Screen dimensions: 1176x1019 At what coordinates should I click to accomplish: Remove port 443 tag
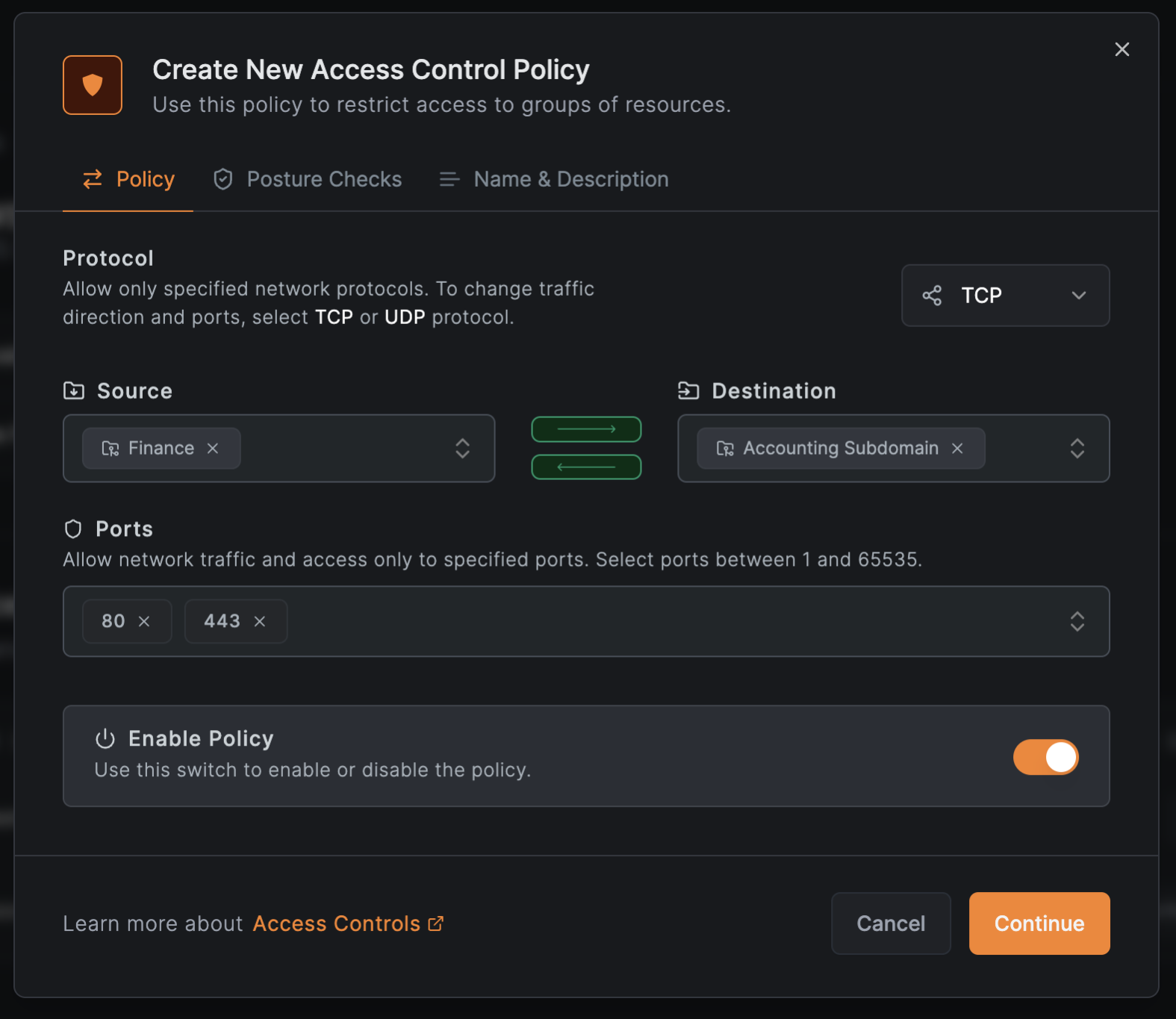[x=260, y=621]
